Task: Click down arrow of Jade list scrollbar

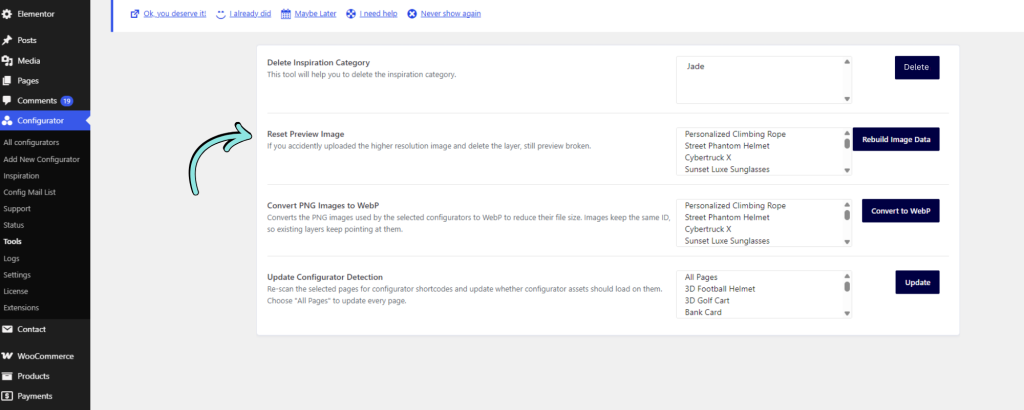Action: 847,99
